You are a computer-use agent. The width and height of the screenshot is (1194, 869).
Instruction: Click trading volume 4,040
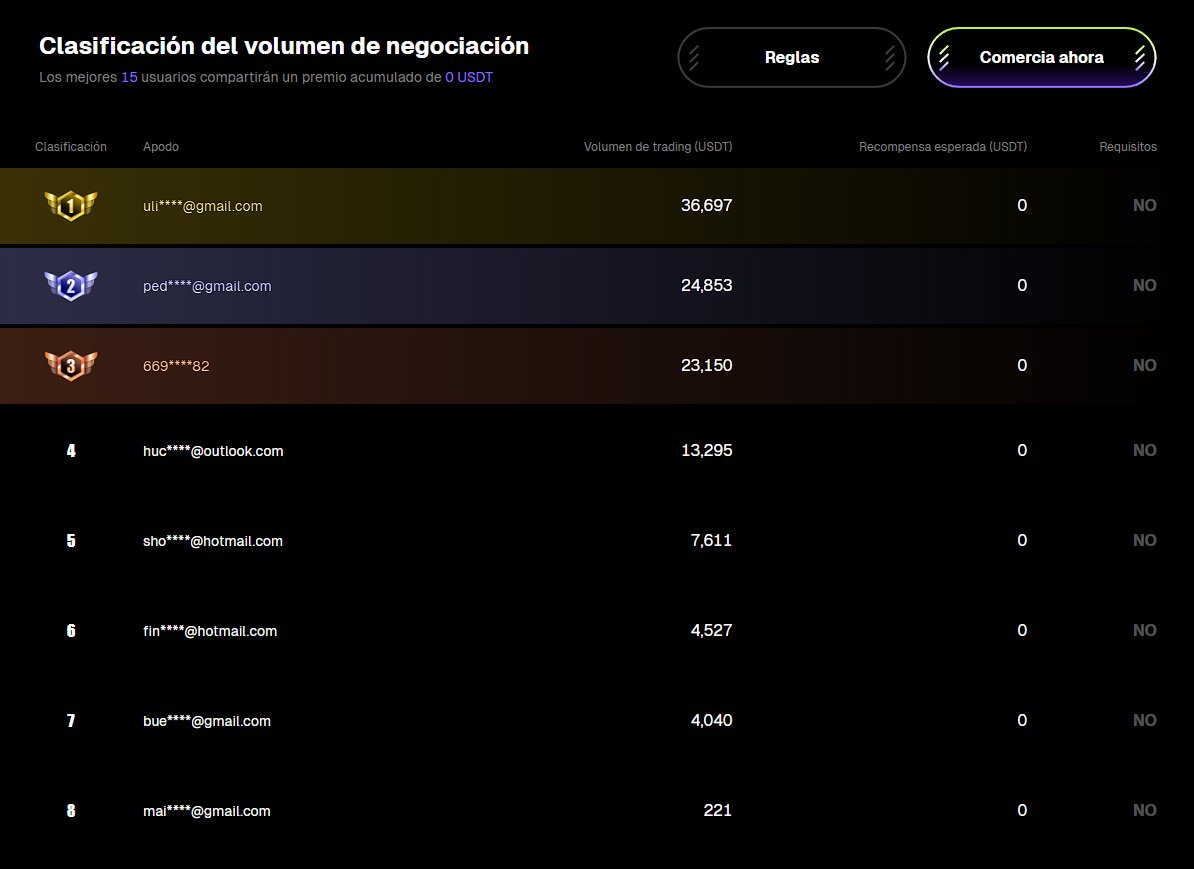pyautogui.click(x=711, y=720)
